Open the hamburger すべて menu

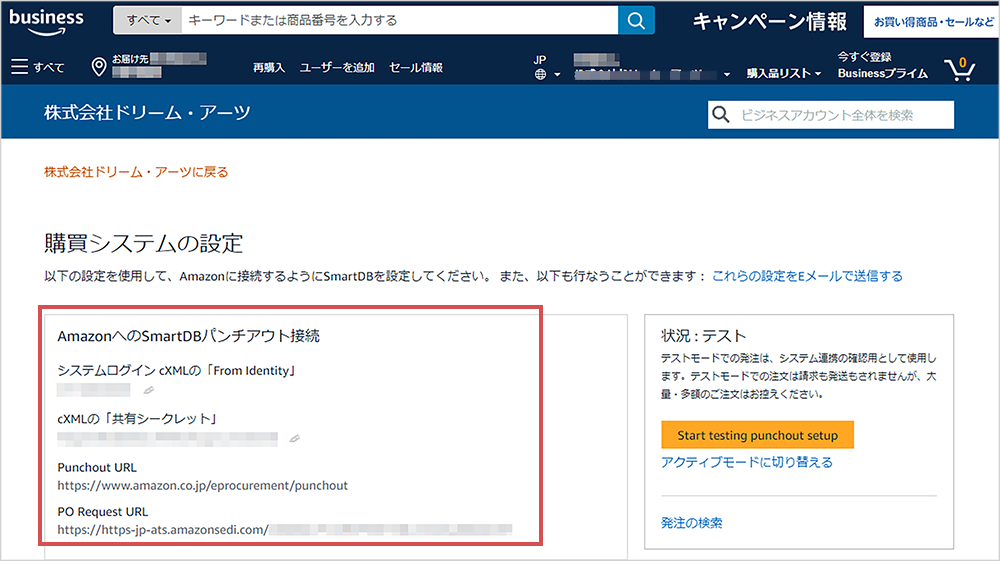(38, 67)
